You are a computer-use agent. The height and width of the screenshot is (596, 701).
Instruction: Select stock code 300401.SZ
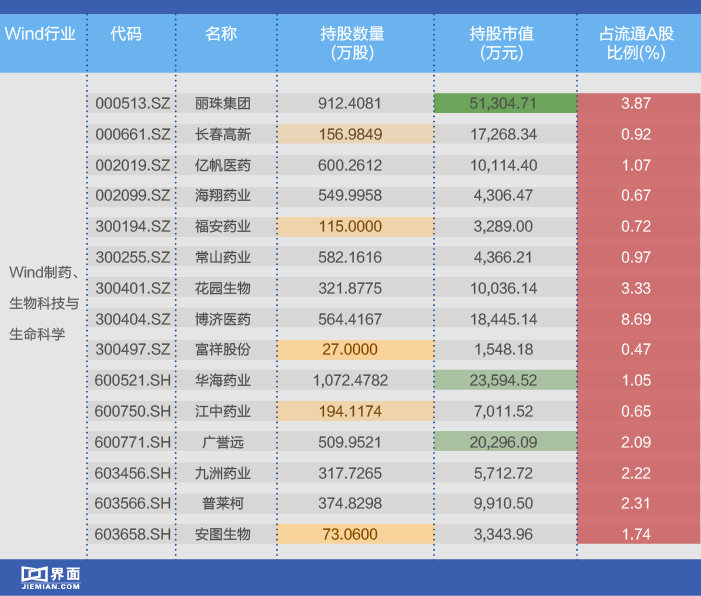[133, 288]
